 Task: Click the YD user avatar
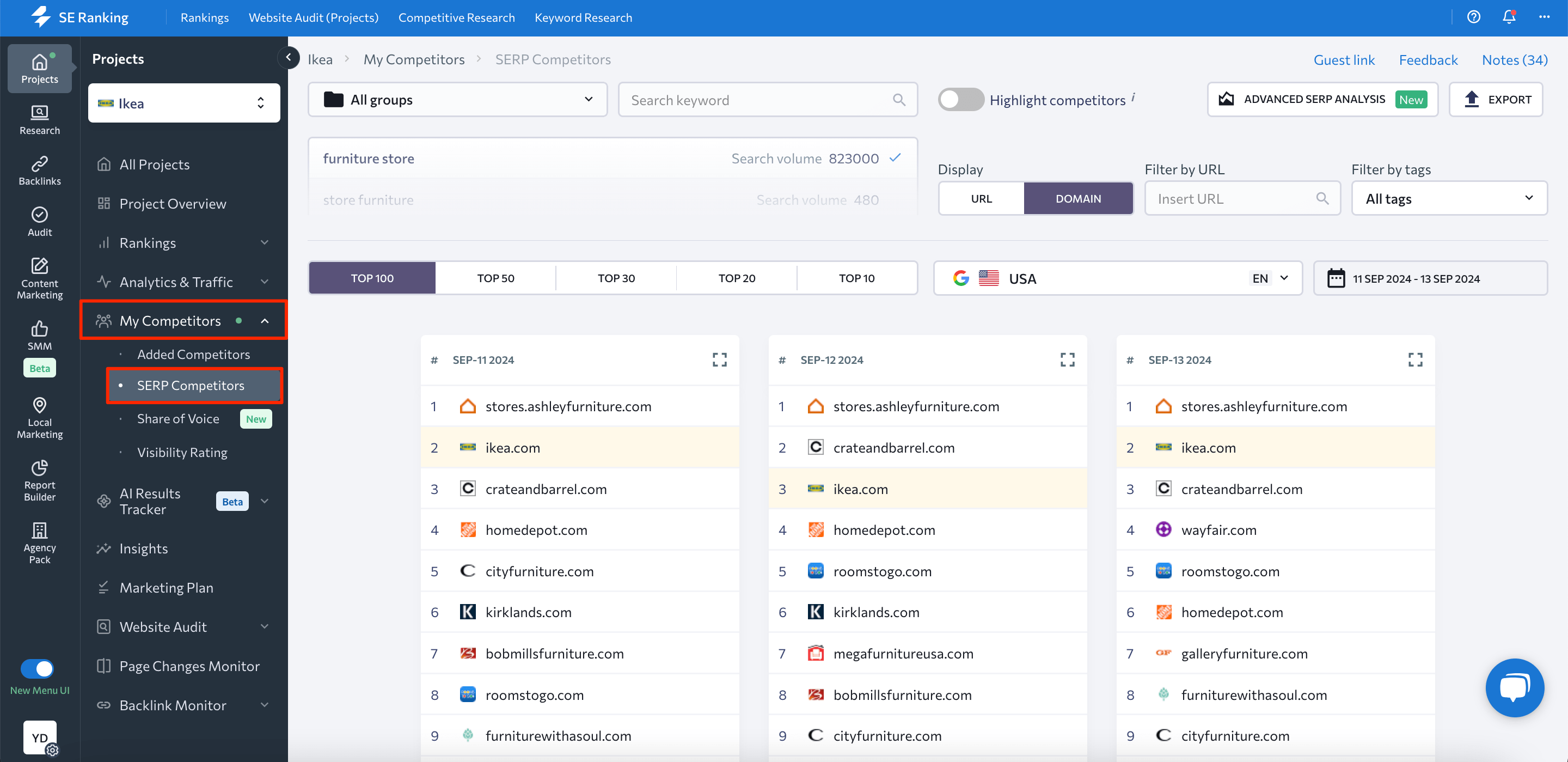coord(40,737)
